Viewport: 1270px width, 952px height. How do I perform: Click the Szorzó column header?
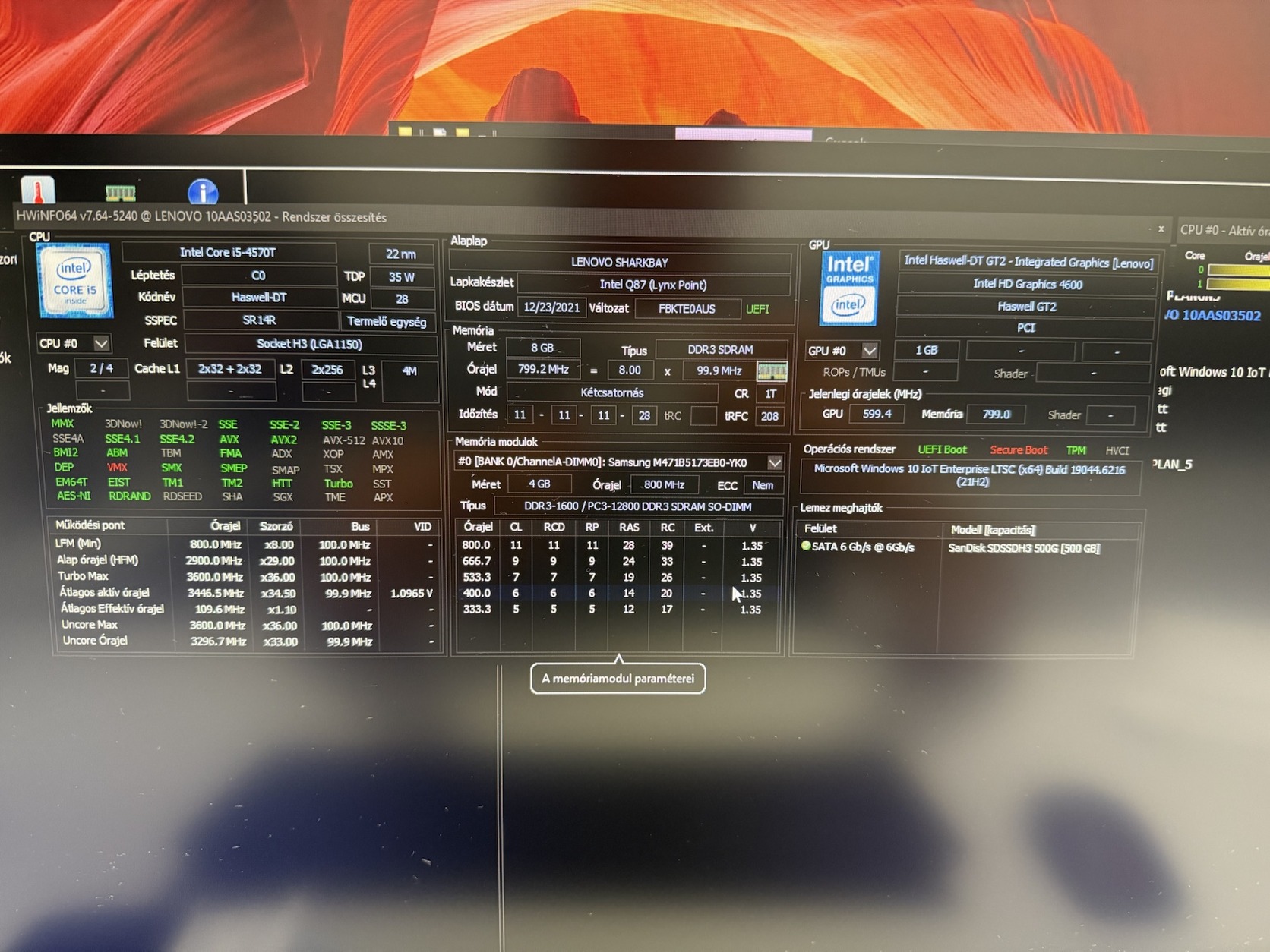click(276, 526)
